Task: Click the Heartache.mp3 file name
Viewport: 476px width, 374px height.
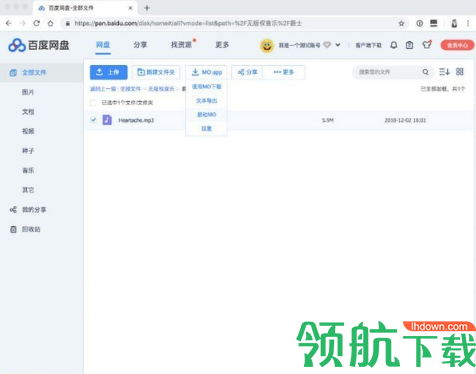Action: click(x=136, y=120)
